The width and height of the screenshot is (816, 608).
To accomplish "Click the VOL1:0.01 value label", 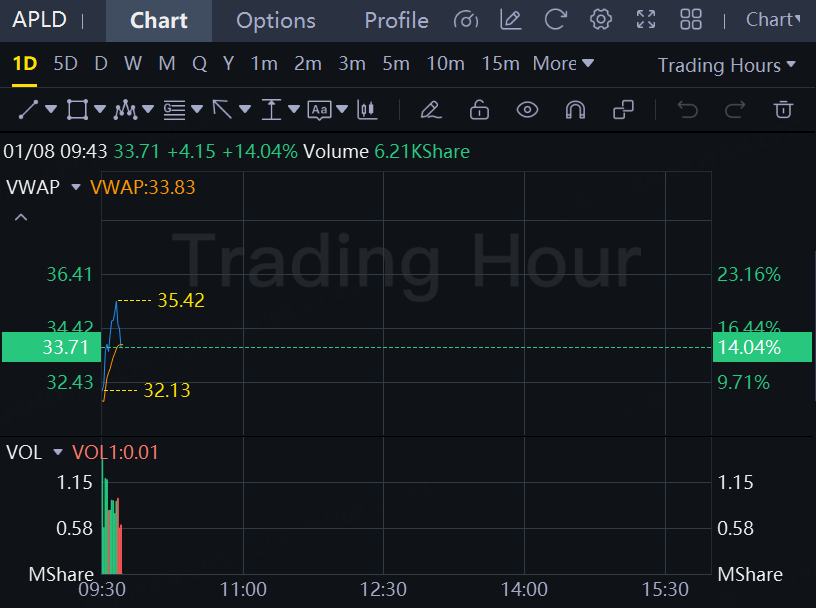I will tap(115, 452).
